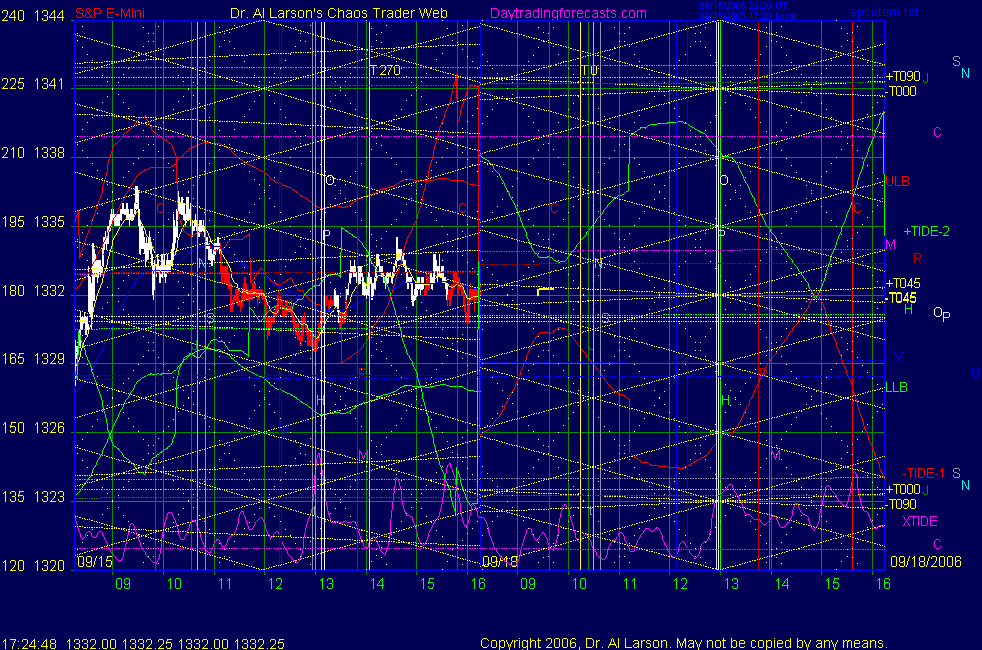The image size is (982, 650).
Task: Select the +T045 line label
Action: (x=902, y=283)
